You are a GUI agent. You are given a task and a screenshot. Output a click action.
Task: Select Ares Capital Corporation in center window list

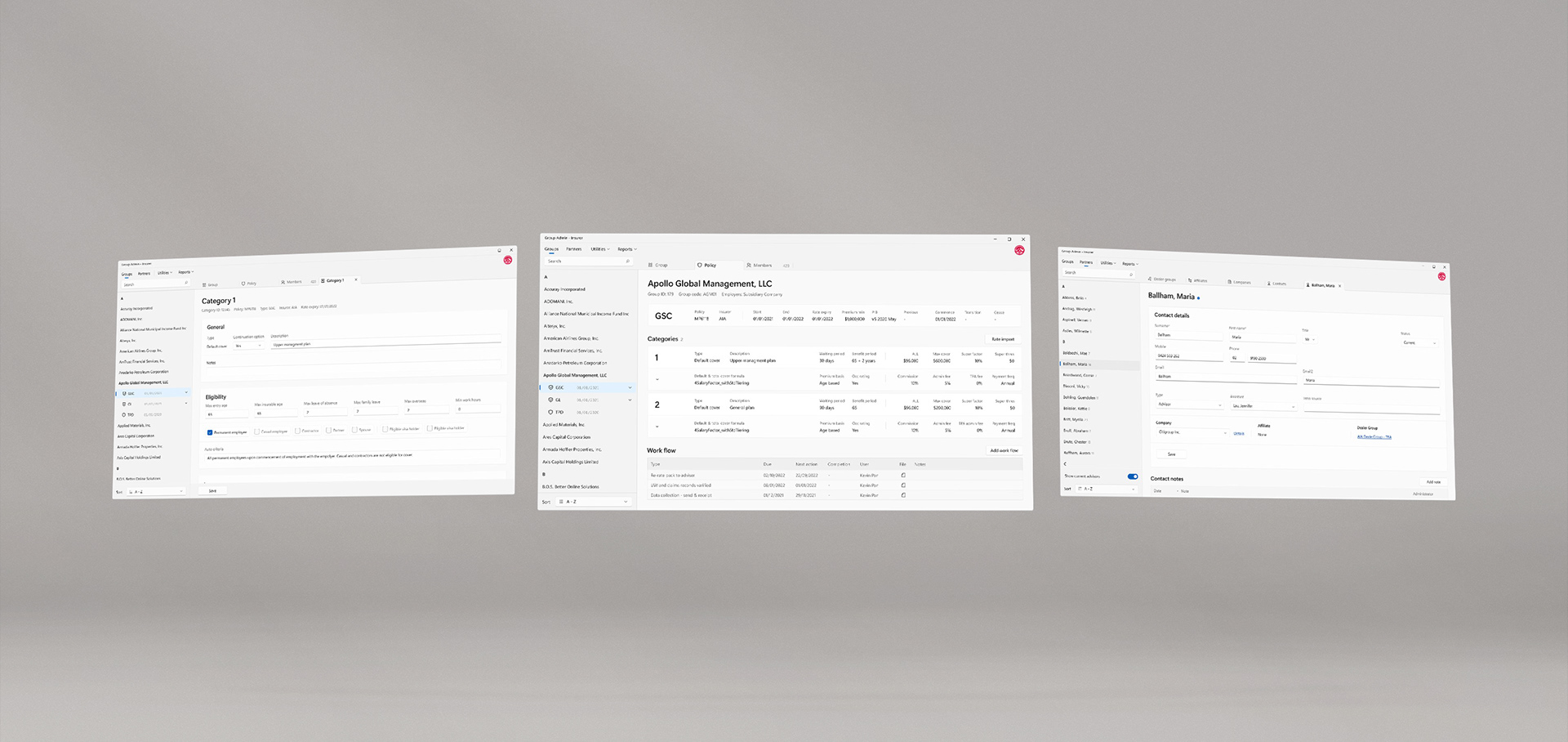pyautogui.click(x=567, y=436)
